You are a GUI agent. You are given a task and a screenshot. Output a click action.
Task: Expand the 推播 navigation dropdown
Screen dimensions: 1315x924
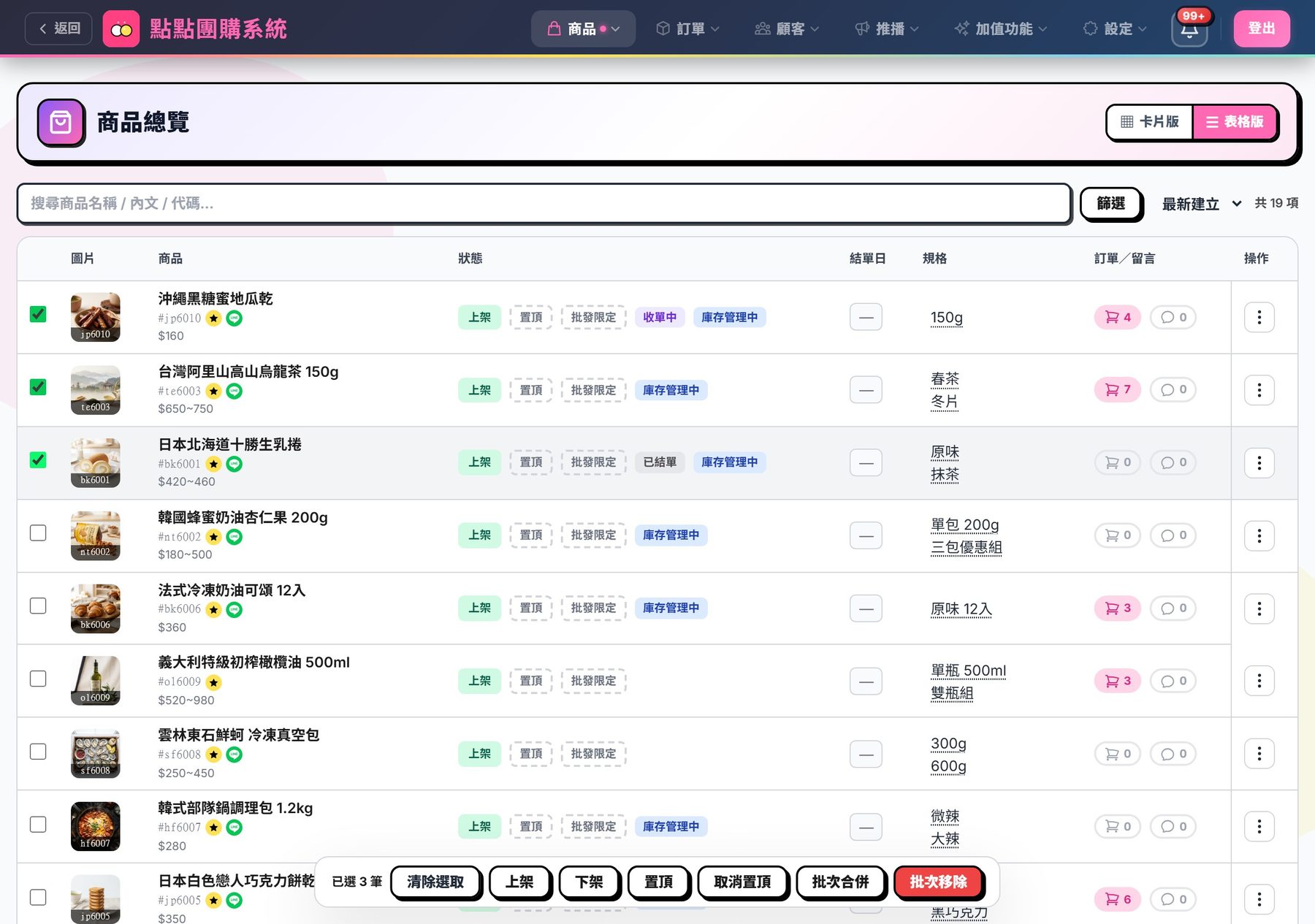(886, 29)
